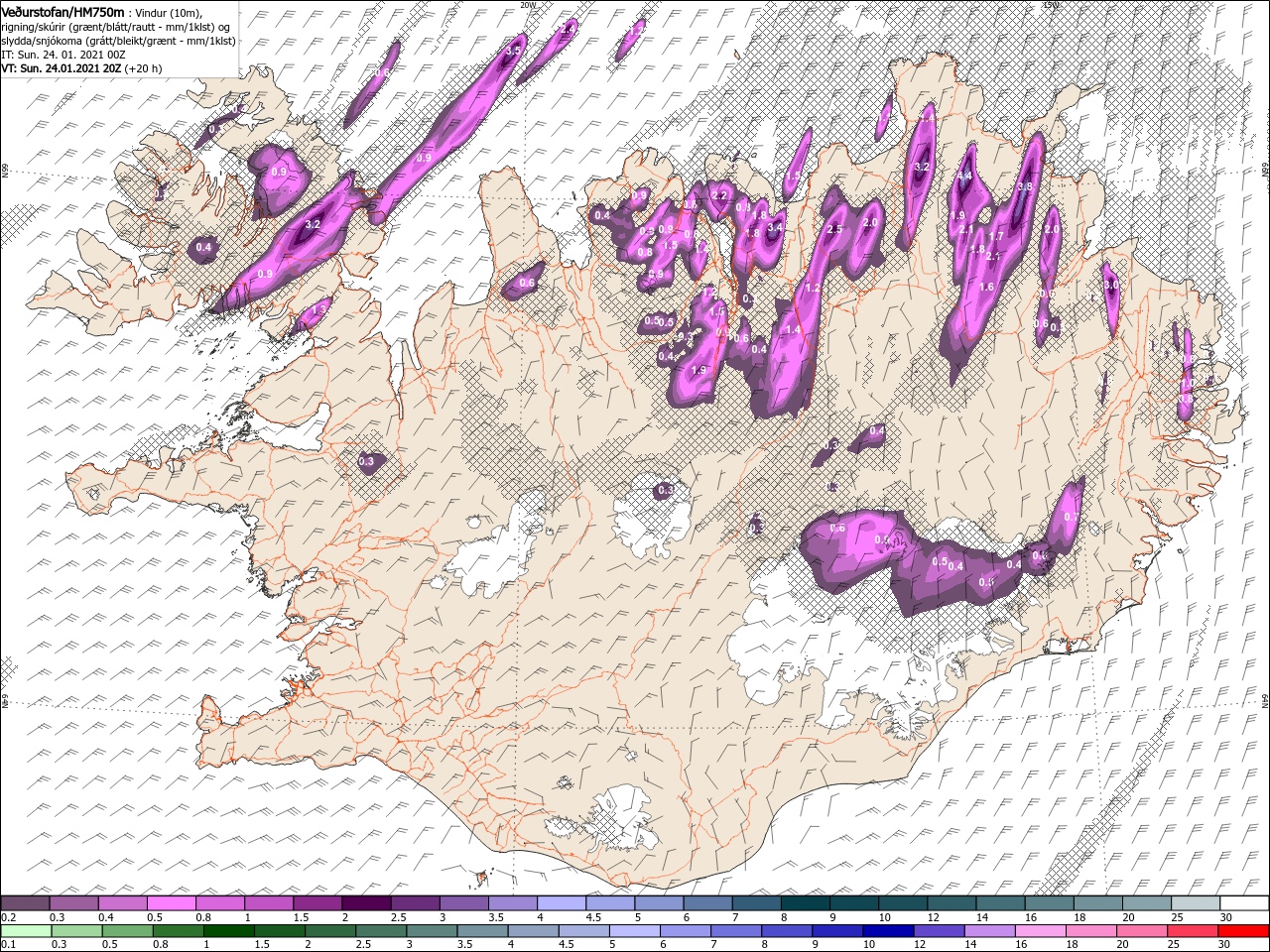This screenshot has height=952, width=1270.
Task: Pick top-row swatch between 20 and 25
Action: point(1147,903)
